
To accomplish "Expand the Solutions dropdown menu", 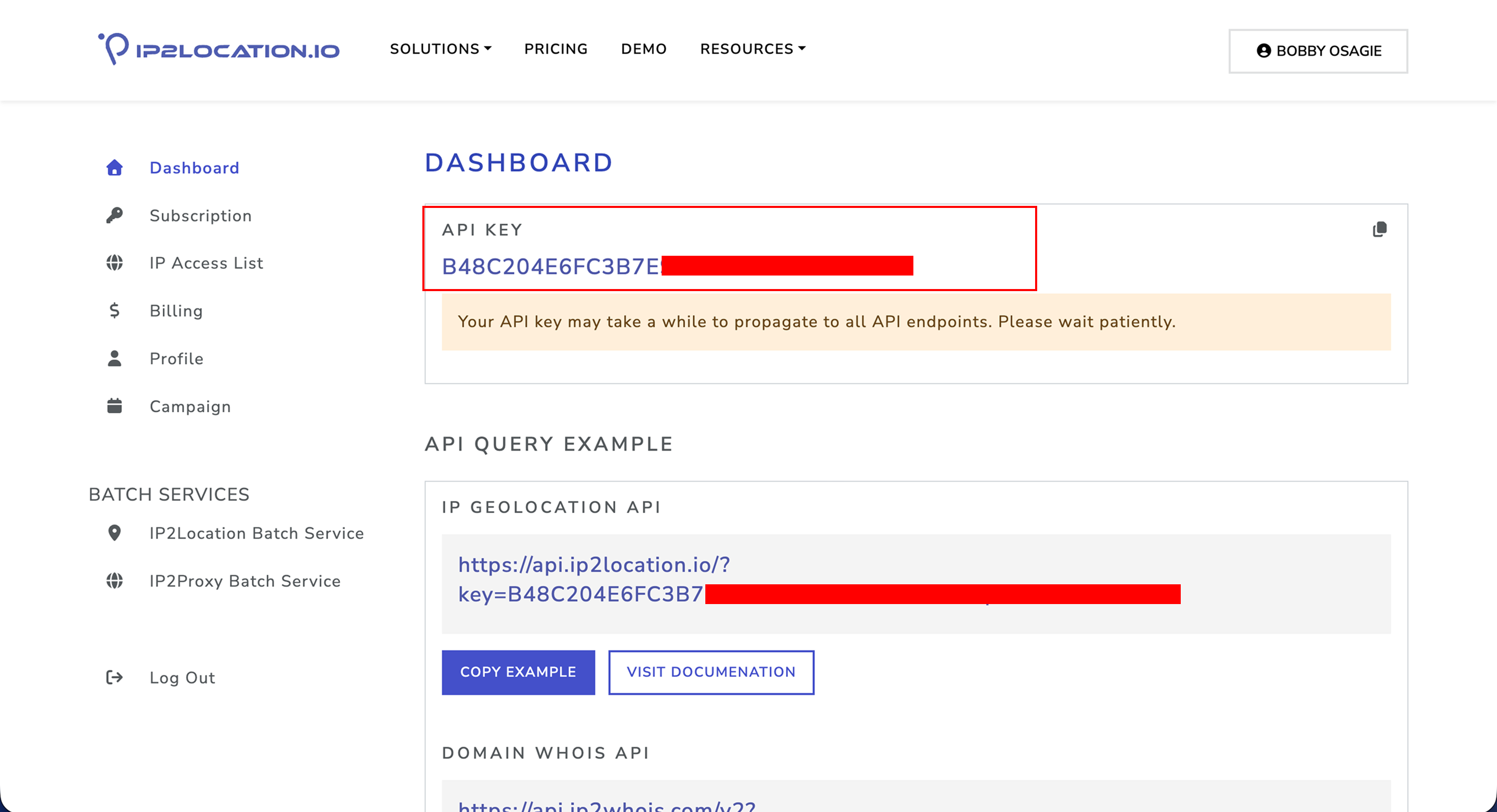I will click(x=441, y=49).
